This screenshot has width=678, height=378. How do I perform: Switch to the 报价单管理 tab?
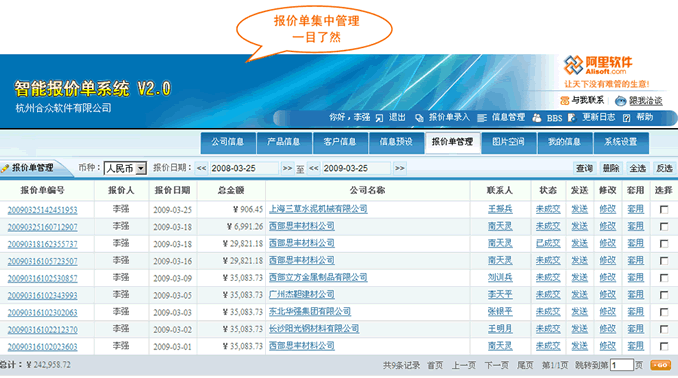[x=452, y=143]
